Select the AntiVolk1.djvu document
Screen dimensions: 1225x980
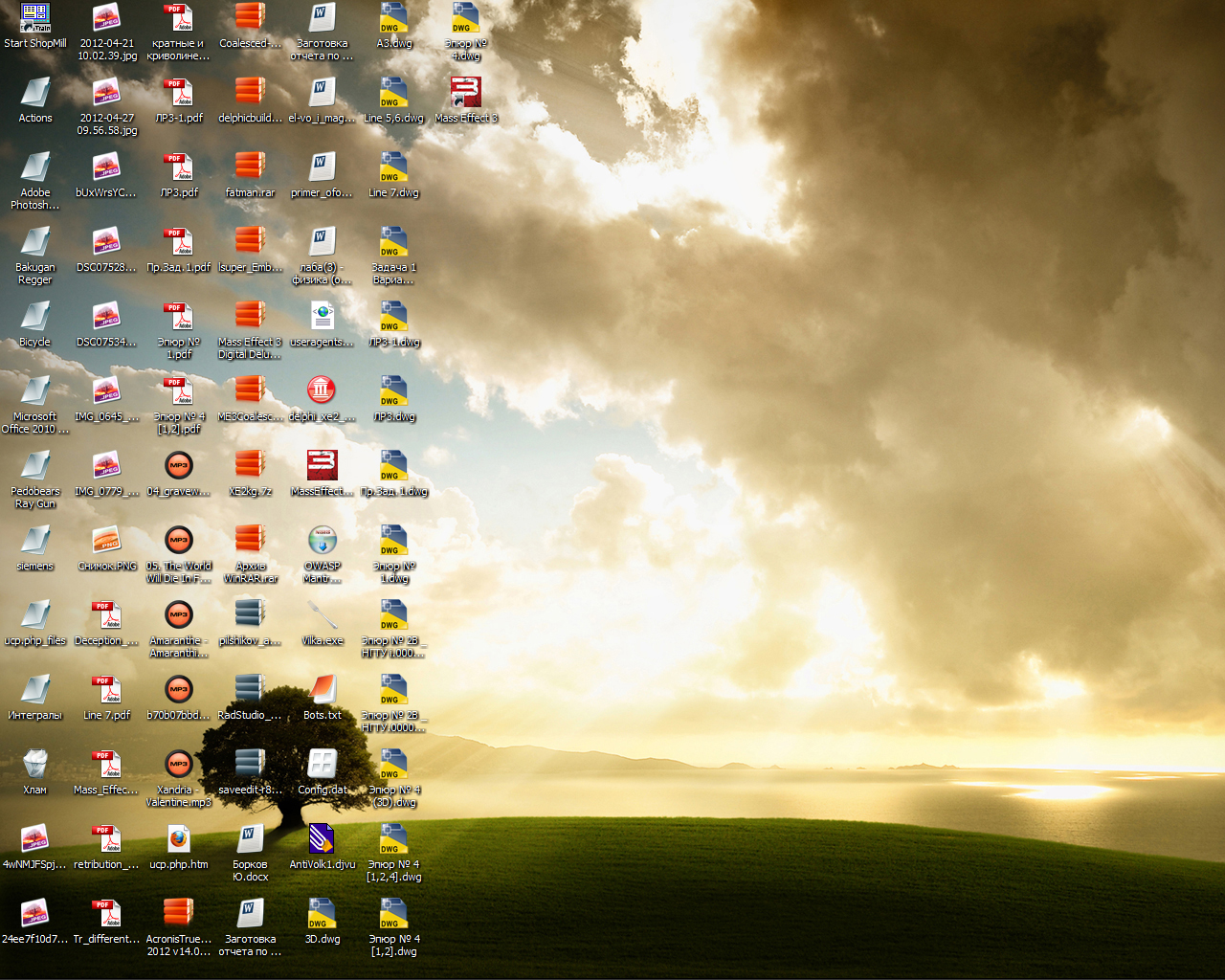coord(323,847)
